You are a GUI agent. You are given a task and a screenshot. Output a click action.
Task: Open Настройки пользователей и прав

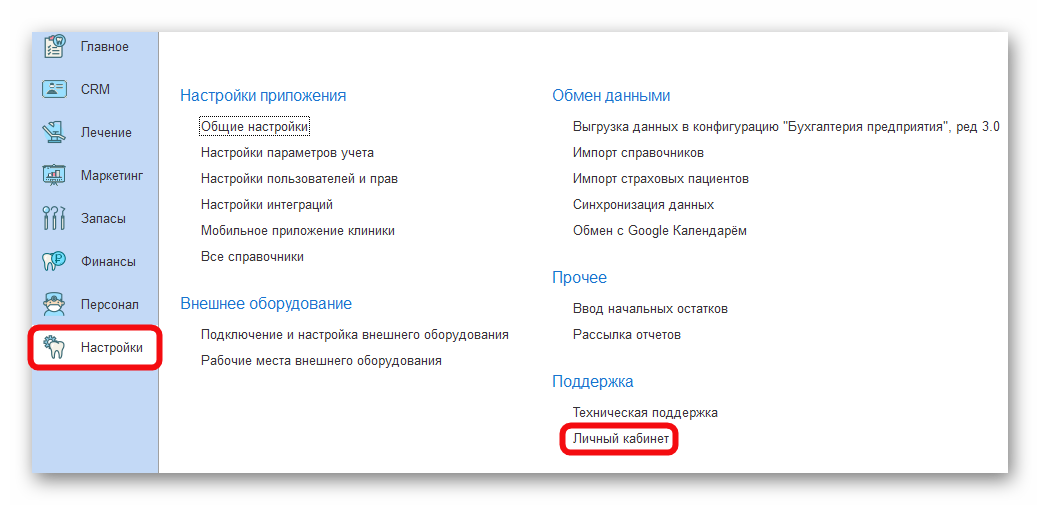tap(299, 179)
